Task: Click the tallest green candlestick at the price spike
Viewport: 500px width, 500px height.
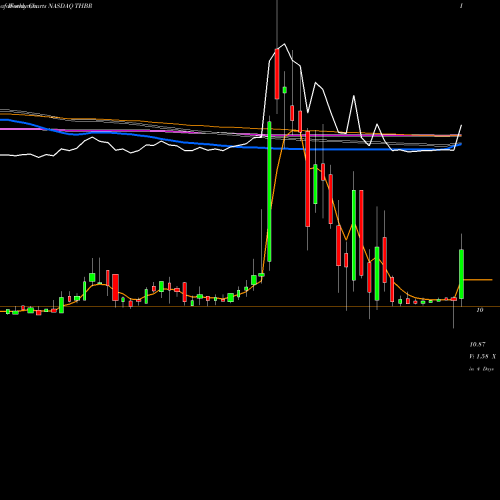Action: click(x=269, y=192)
